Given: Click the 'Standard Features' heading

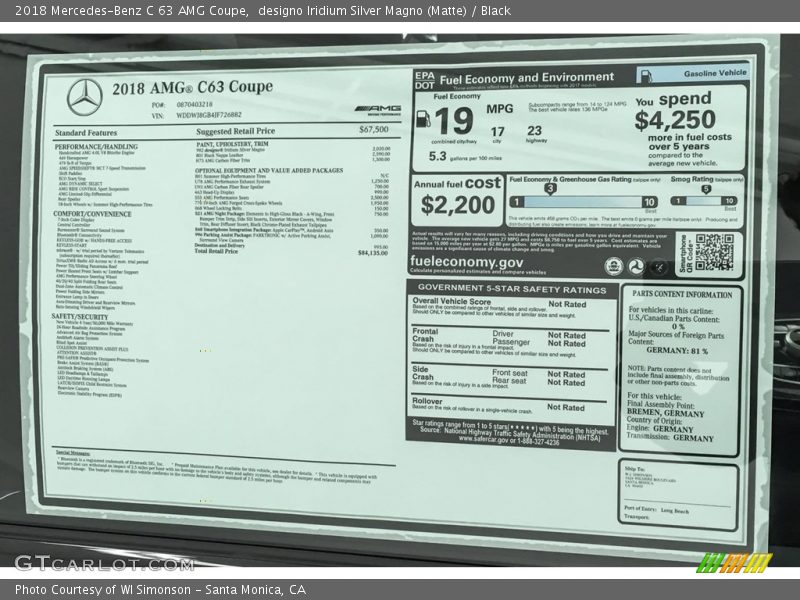Looking at the screenshot, I should pyautogui.click(x=86, y=133).
